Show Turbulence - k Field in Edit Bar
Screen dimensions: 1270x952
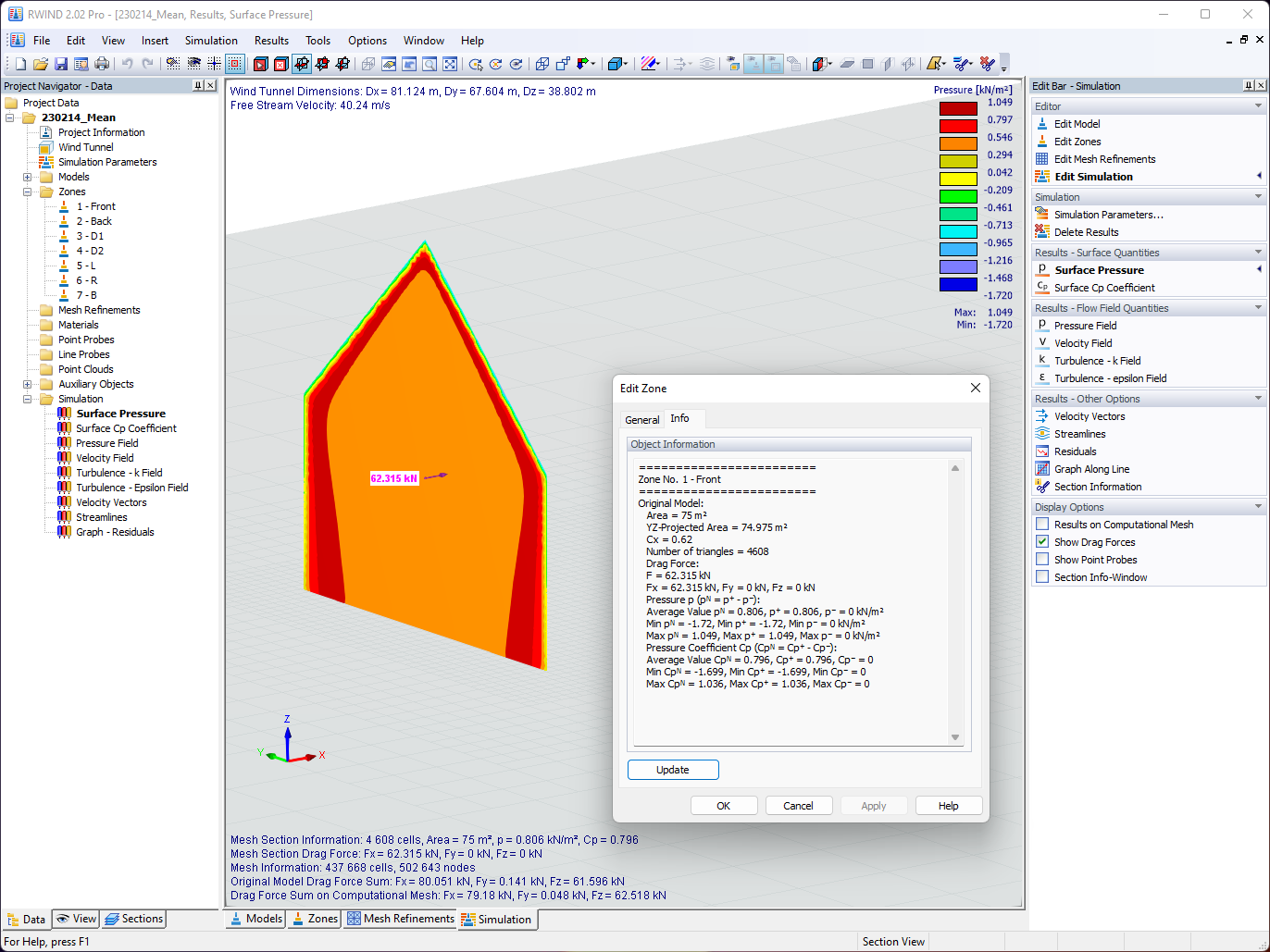pyautogui.click(x=1097, y=361)
